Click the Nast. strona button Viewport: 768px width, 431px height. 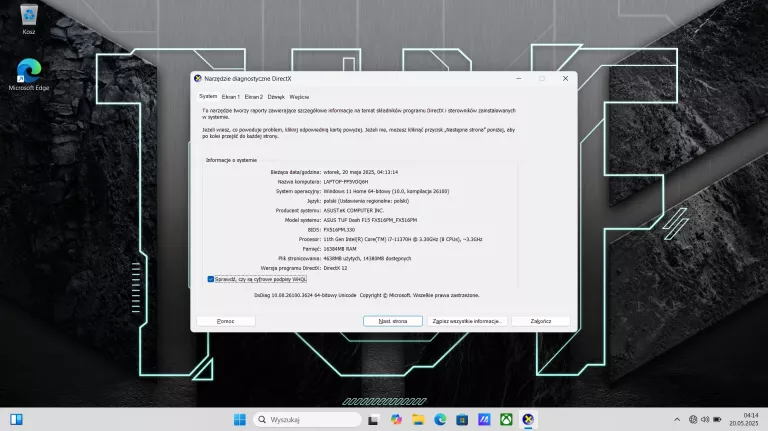[393, 321]
